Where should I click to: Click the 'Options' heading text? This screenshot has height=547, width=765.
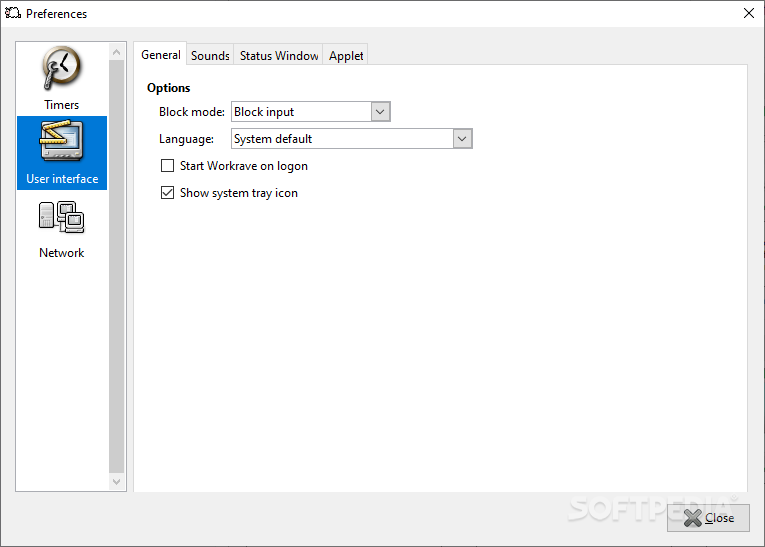tap(168, 88)
